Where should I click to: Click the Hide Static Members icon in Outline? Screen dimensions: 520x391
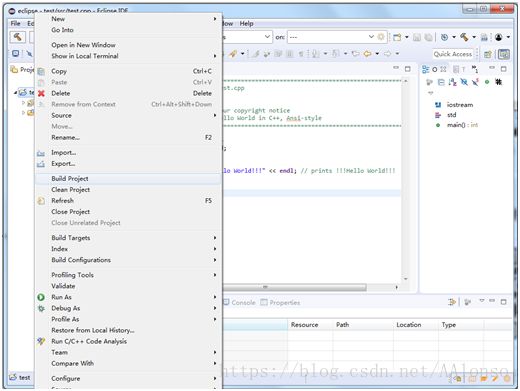tap(475, 82)
